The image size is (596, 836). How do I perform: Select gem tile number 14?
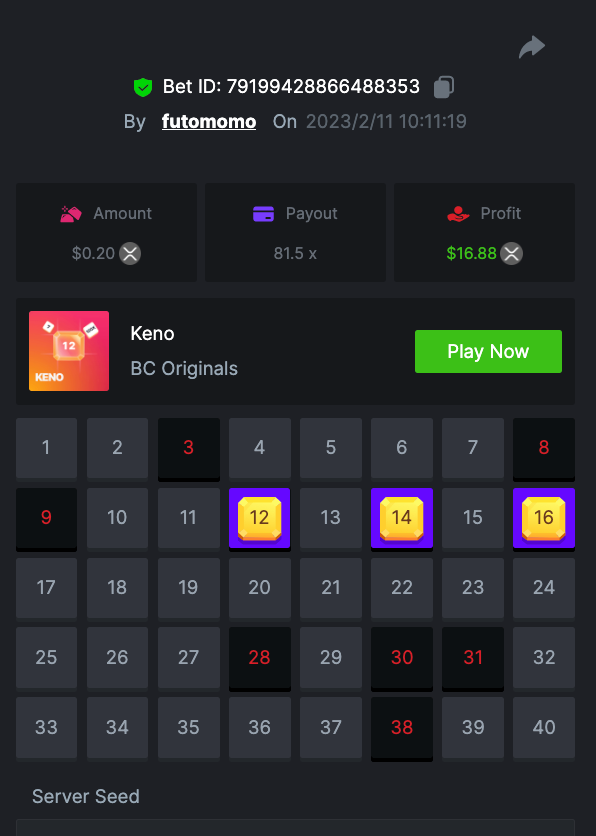pyautogui.click(x=402, y=518)
